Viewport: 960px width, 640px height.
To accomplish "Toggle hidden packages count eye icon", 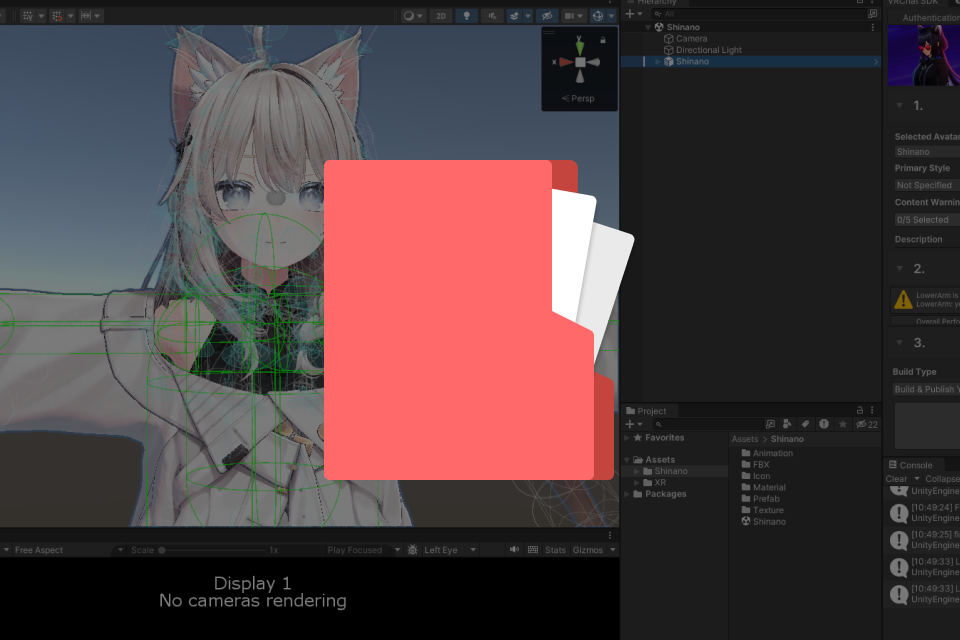I will point(867,424).
